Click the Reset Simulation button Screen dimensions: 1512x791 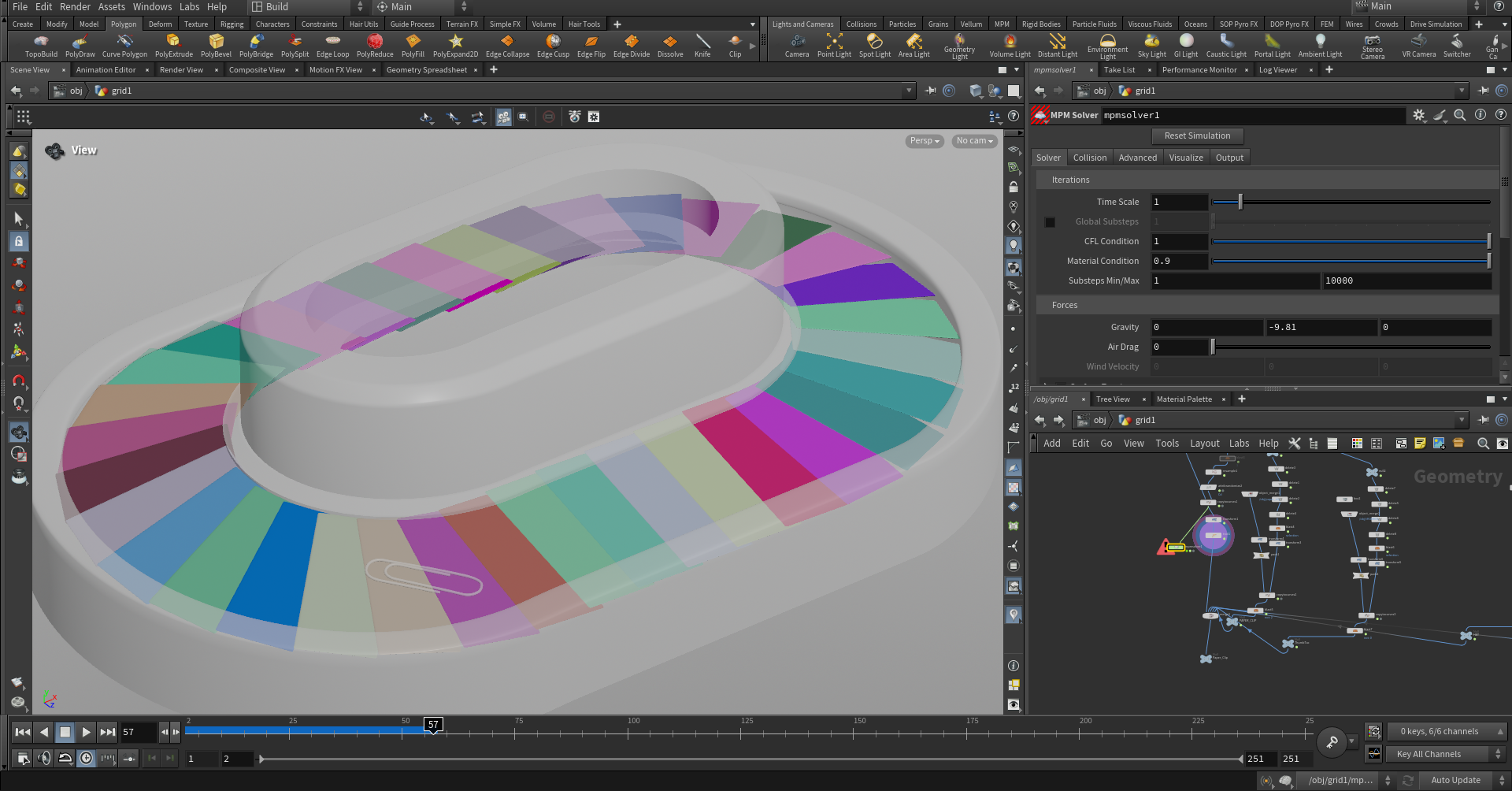(x=1197, y=136)
